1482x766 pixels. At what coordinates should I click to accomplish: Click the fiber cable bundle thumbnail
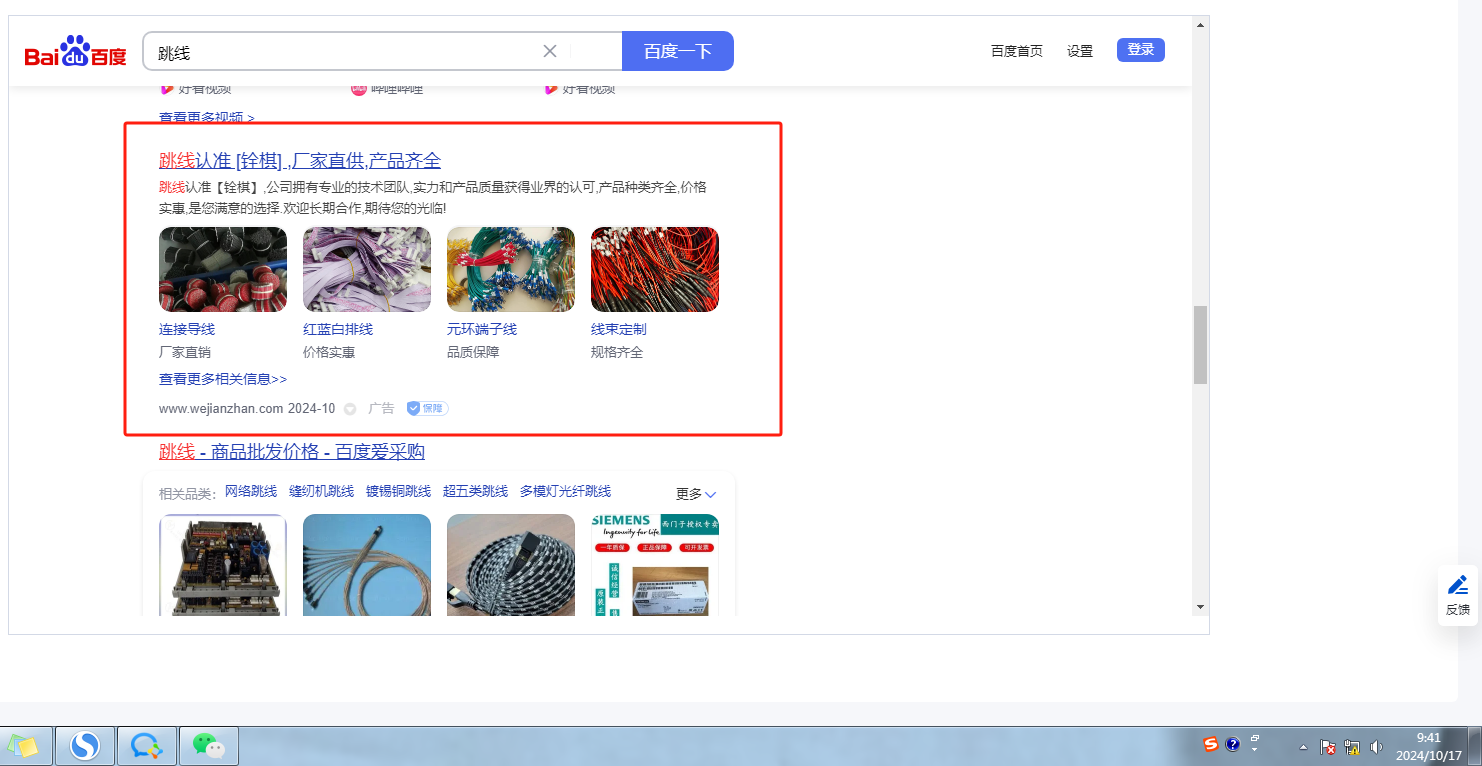tap(367, 565)
